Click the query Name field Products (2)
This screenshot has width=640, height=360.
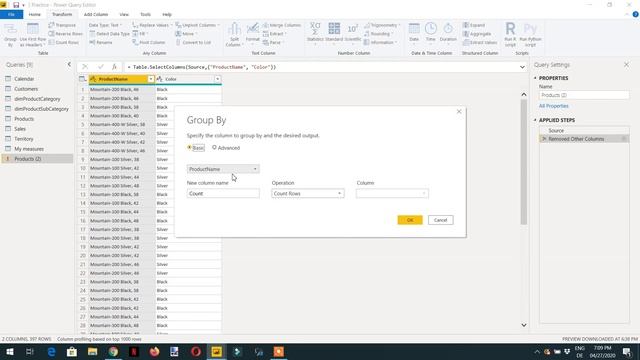pos(584,95)
